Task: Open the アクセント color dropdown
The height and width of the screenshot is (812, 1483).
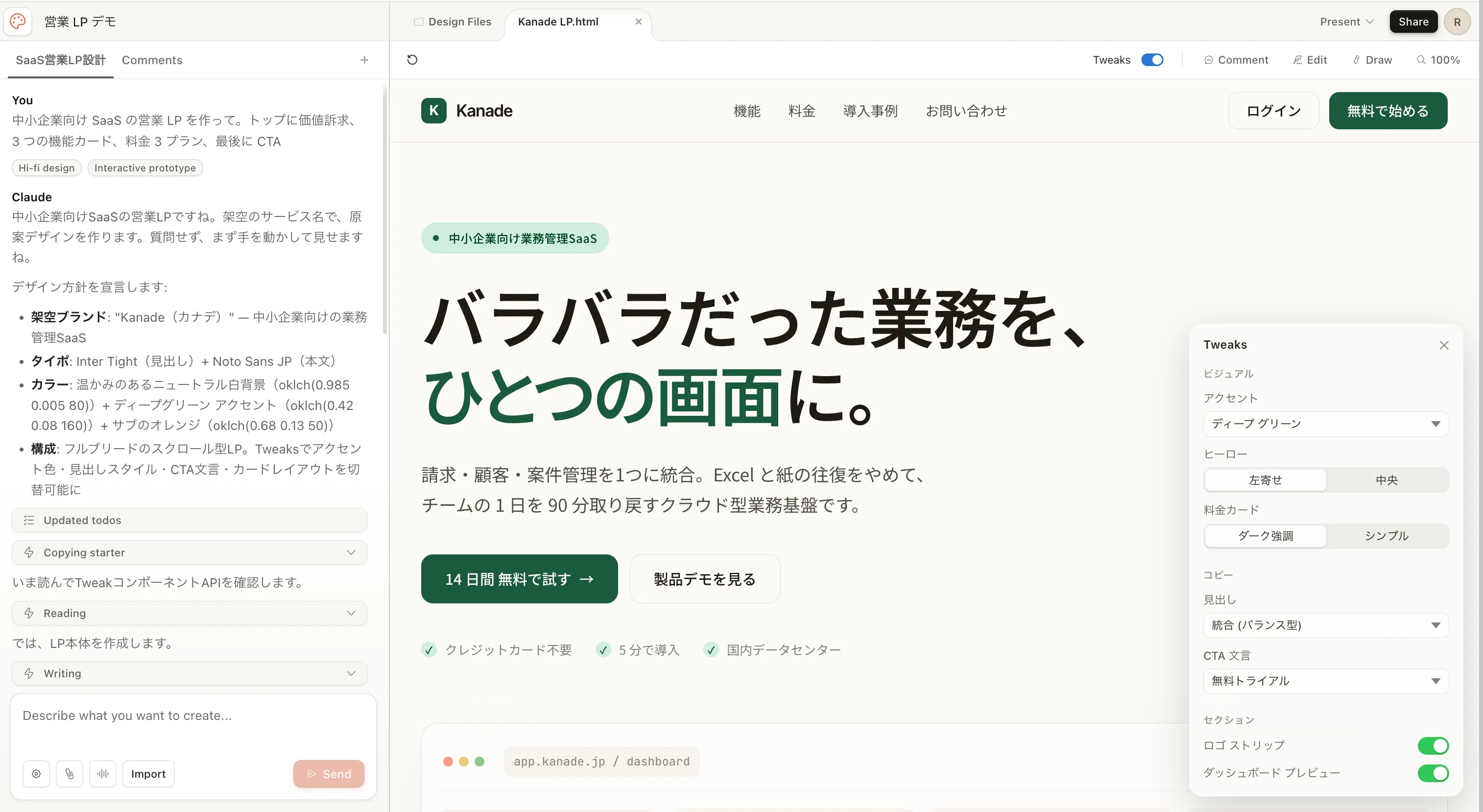Action: click(1326, 424)
